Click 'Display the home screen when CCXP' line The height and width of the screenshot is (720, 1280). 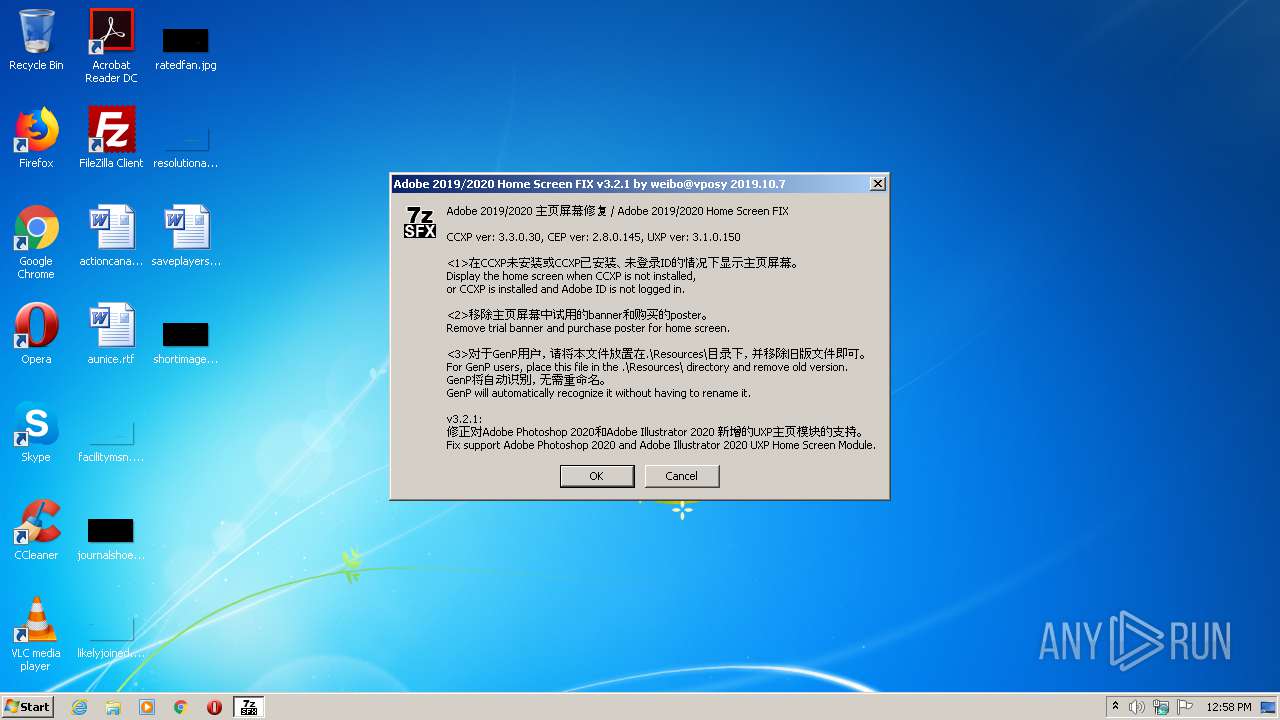tap(571, 276)
